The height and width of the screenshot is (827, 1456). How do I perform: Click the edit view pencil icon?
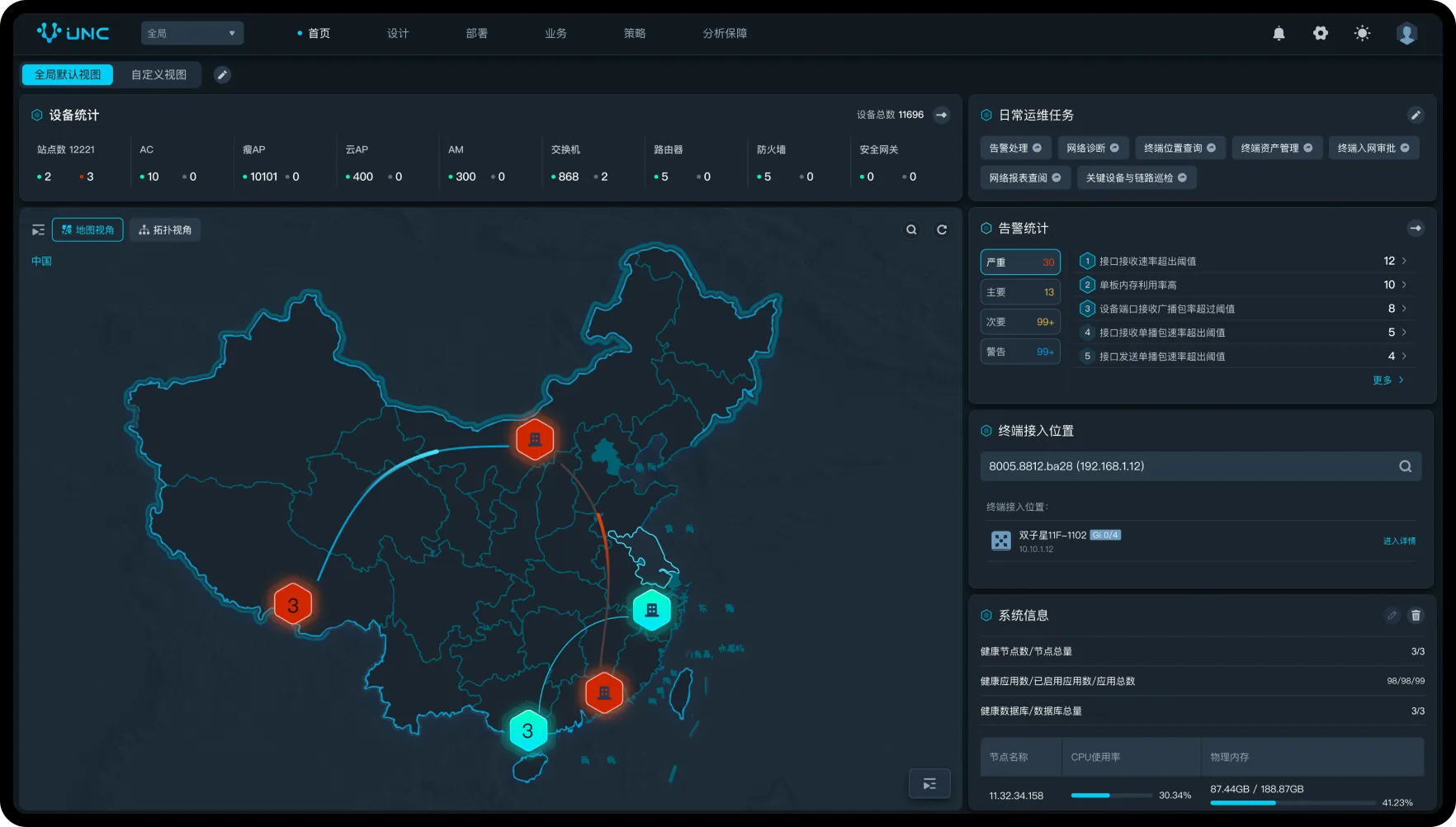(x=222, y=75)
